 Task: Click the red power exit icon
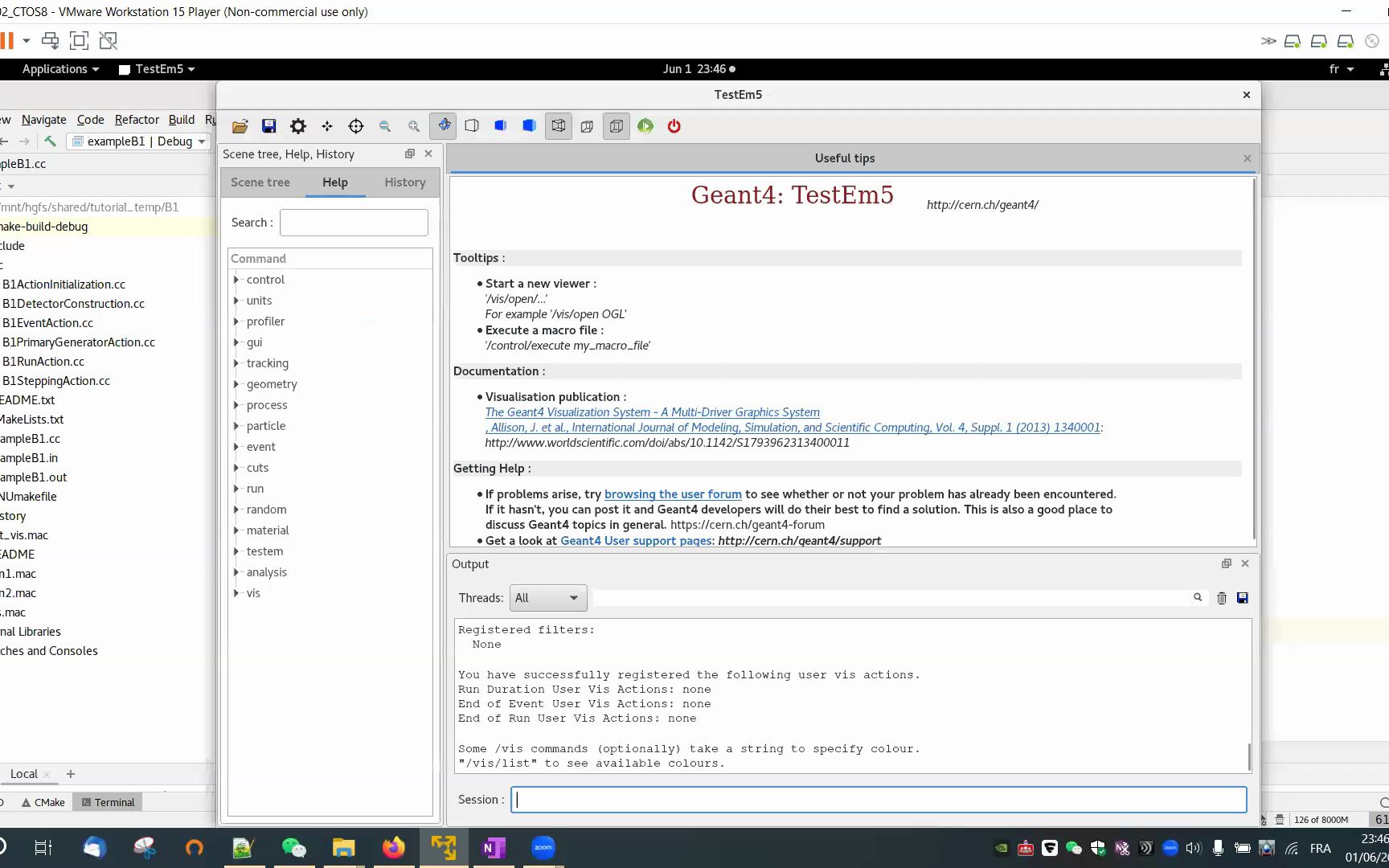click(674, 126)
